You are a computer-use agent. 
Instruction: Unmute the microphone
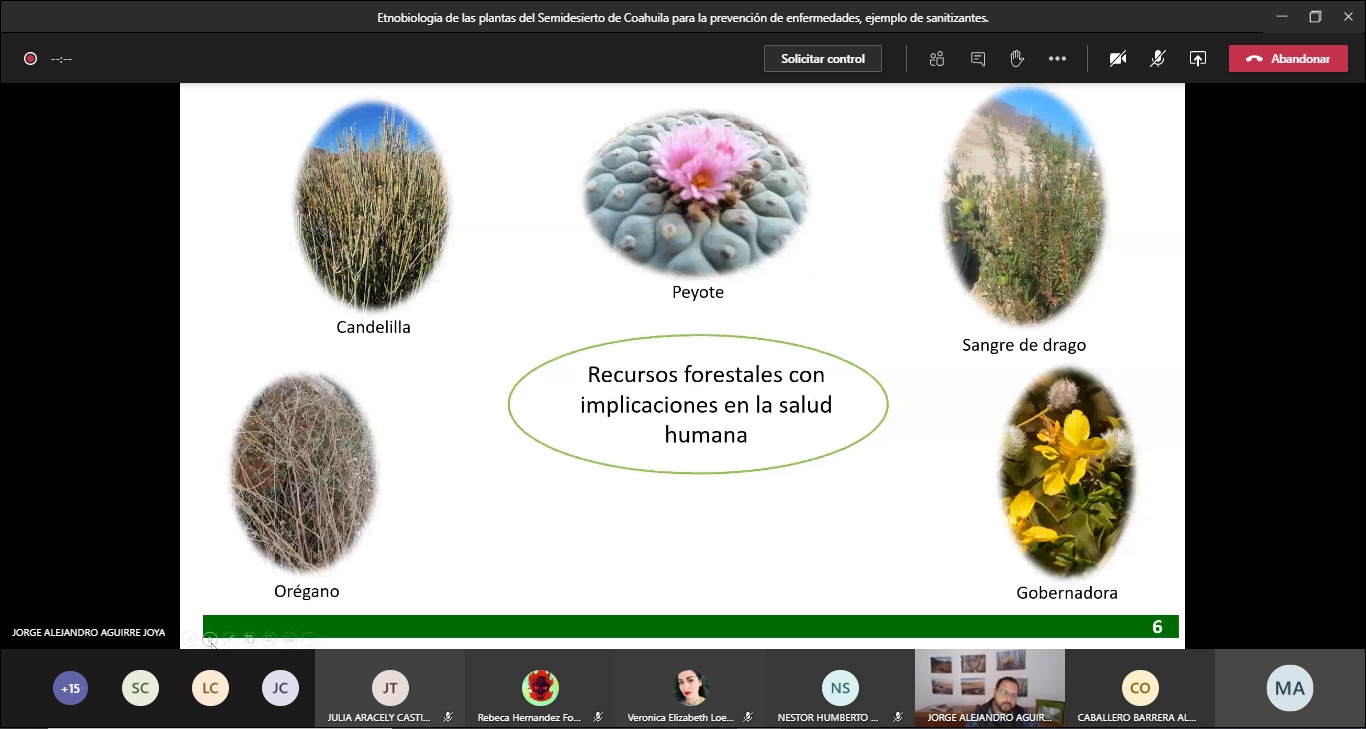(1158, 59)
